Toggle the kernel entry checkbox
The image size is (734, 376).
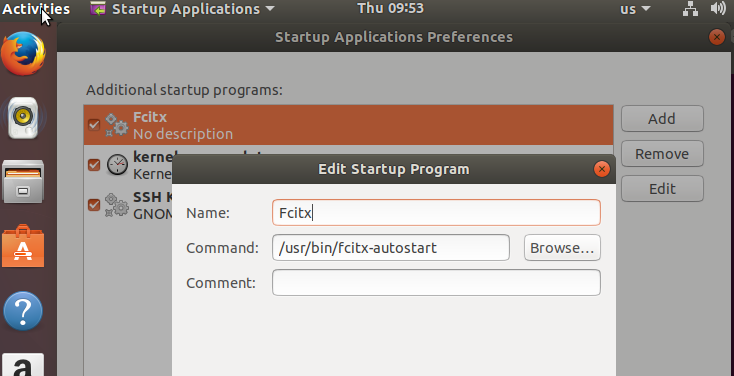tap(94, 165)
